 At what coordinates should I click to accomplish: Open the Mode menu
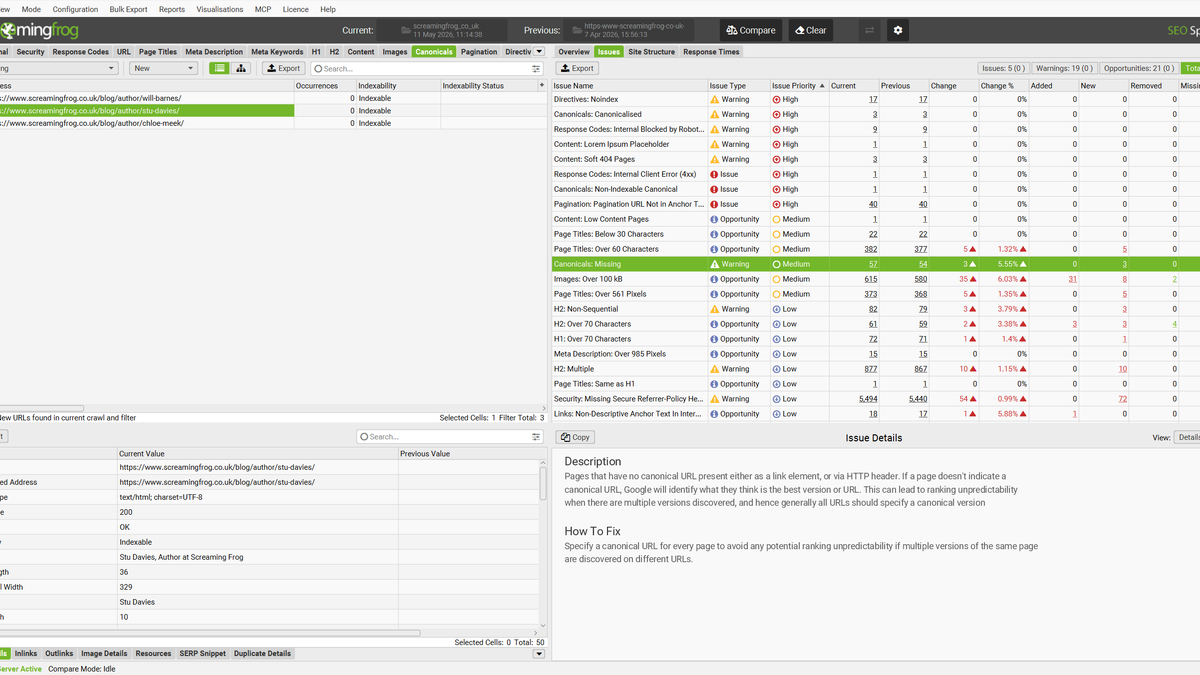pos(31,9)
